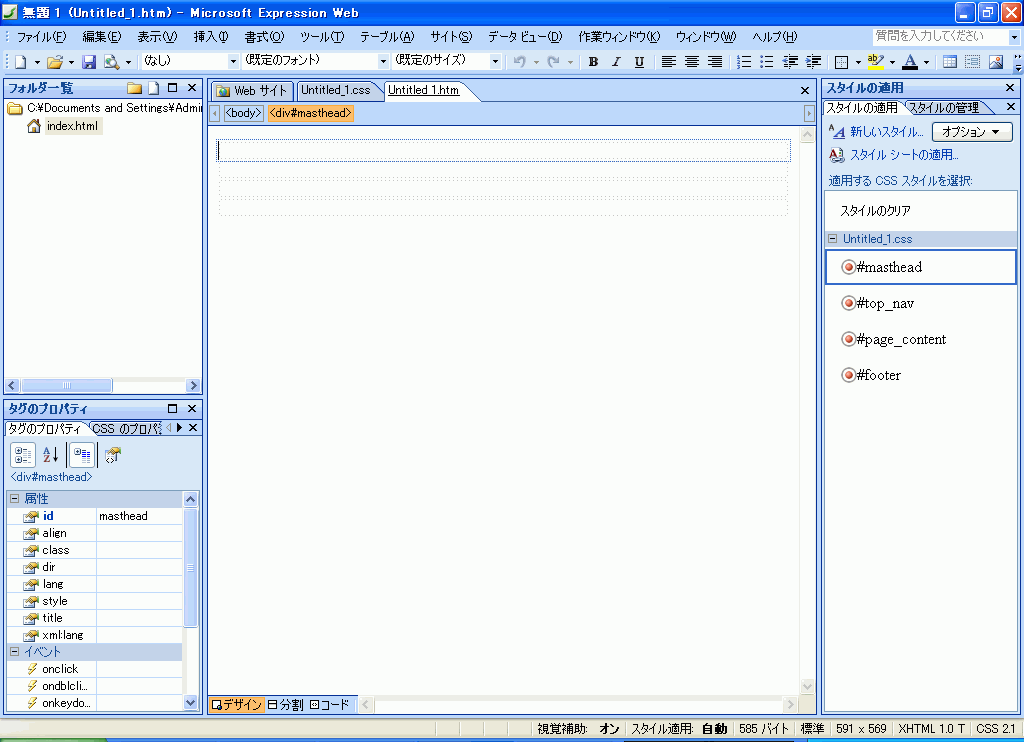Click the 視覚補助 status bar entry
Viewport: 1024px width, 742px height.
pos(578,729)
